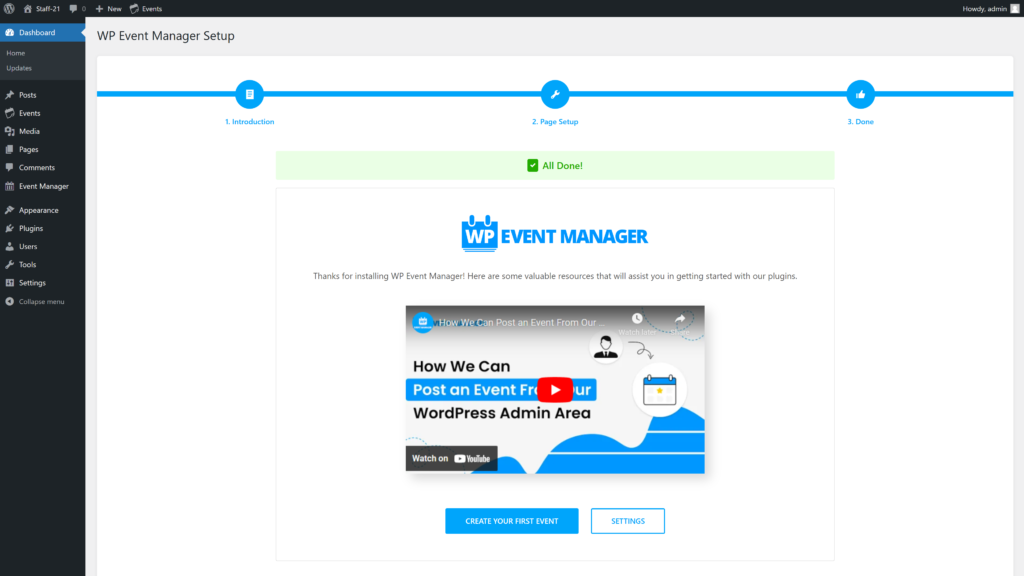This screenshot has height=576, width=1024.
Task: Click Watch on YouTube link in video
Action: tap(452, 458)
